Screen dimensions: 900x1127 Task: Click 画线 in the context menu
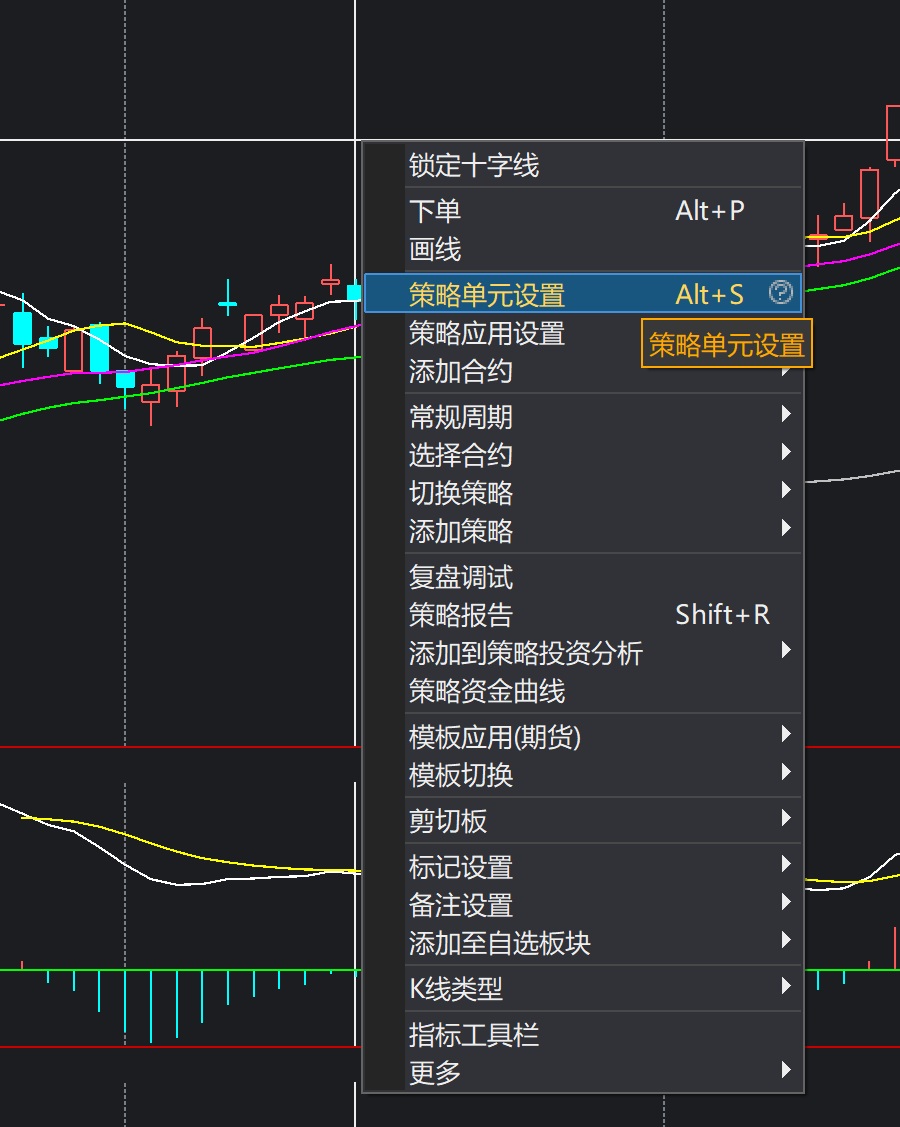click(435, 249)
